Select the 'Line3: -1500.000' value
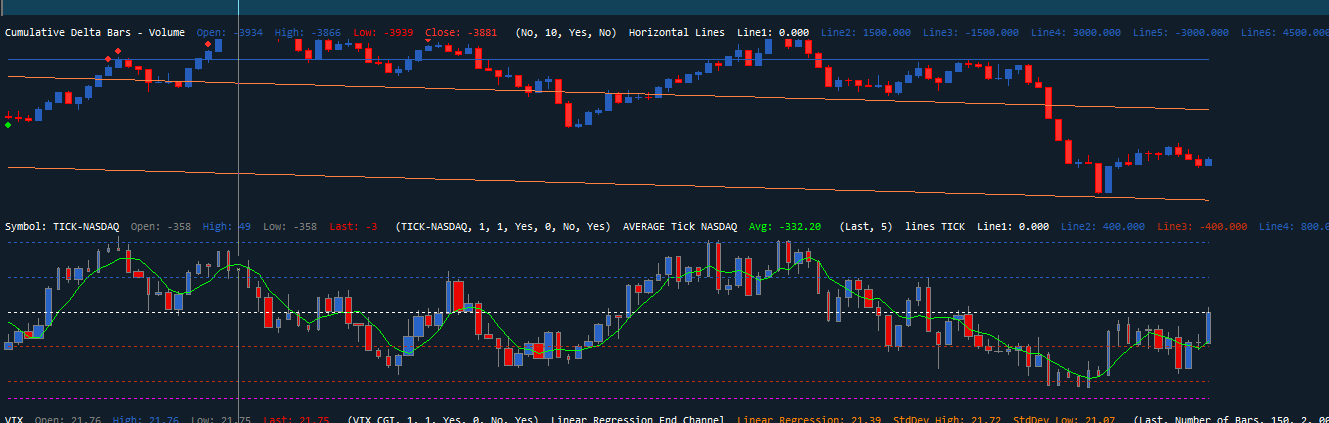Image resolution: width=1329 pixels, height=423 pixels. (x=973, y=33)
